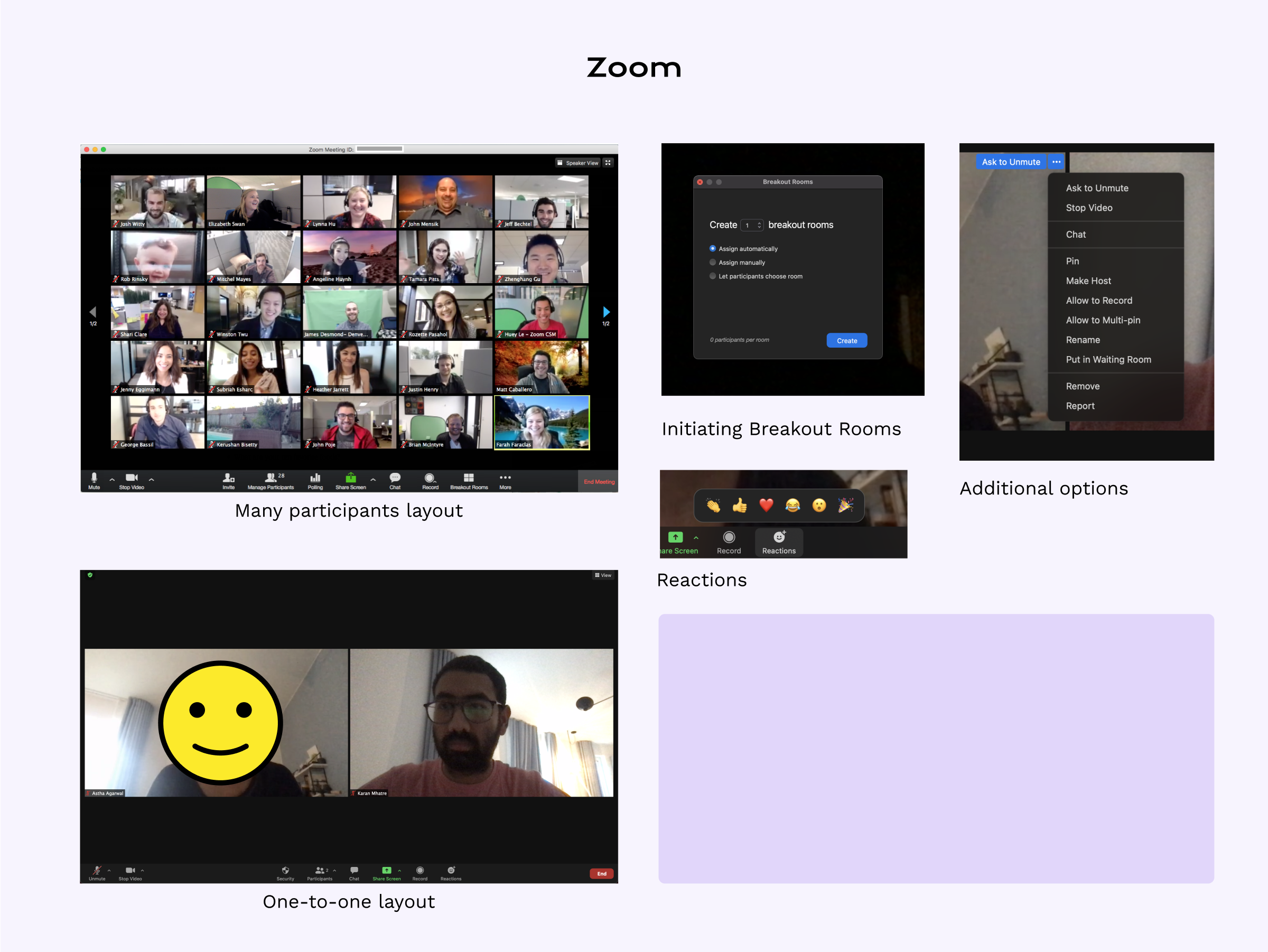Click Stop Video in the one-to-one meeting

[130, 873]
